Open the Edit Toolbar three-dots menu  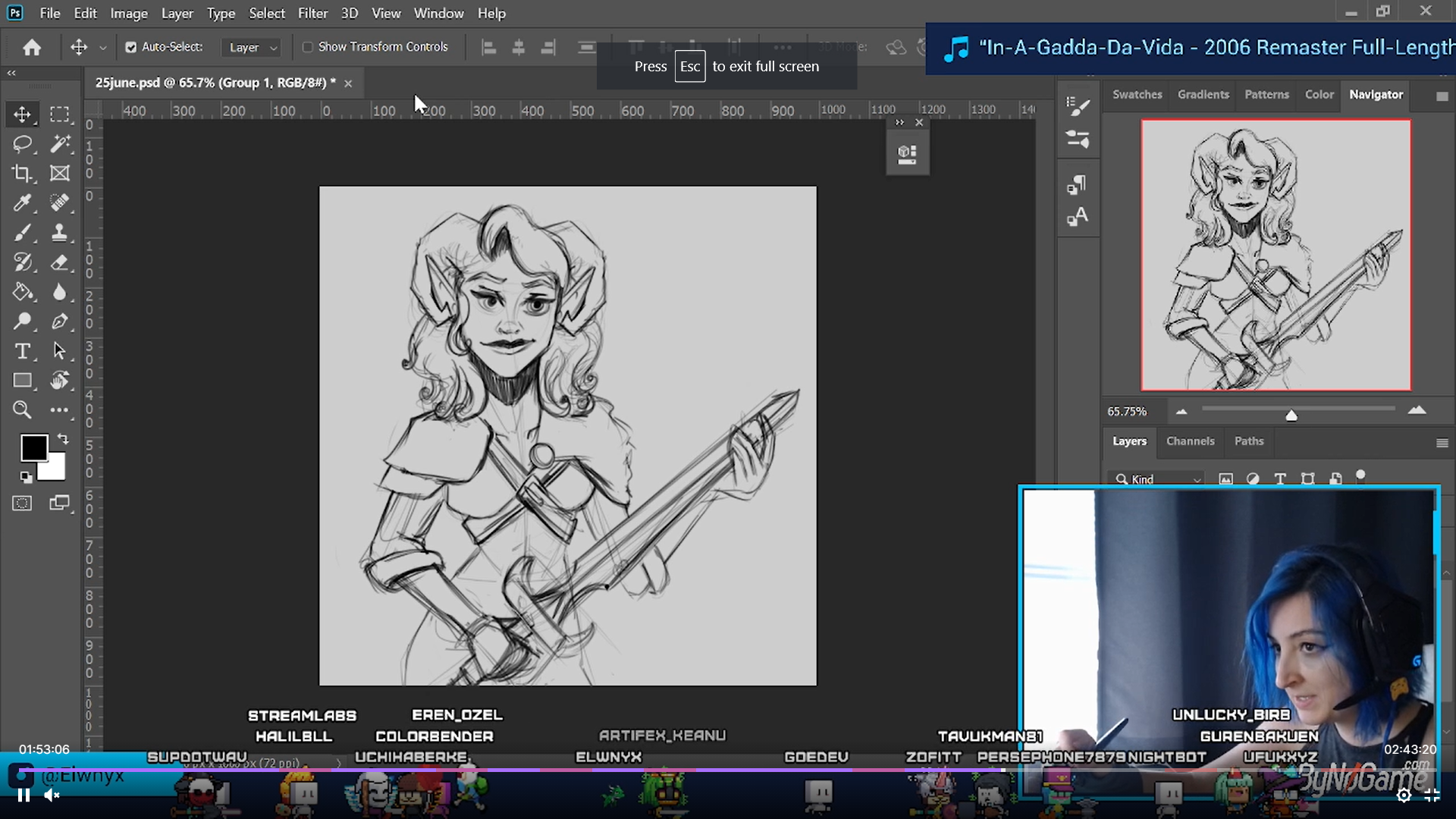pyautogui.click(x=59, y=410)
